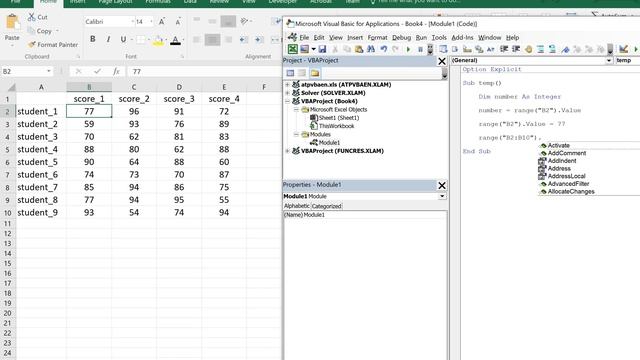Toggle Italic in Excel Font group

[x=108, y=39]
